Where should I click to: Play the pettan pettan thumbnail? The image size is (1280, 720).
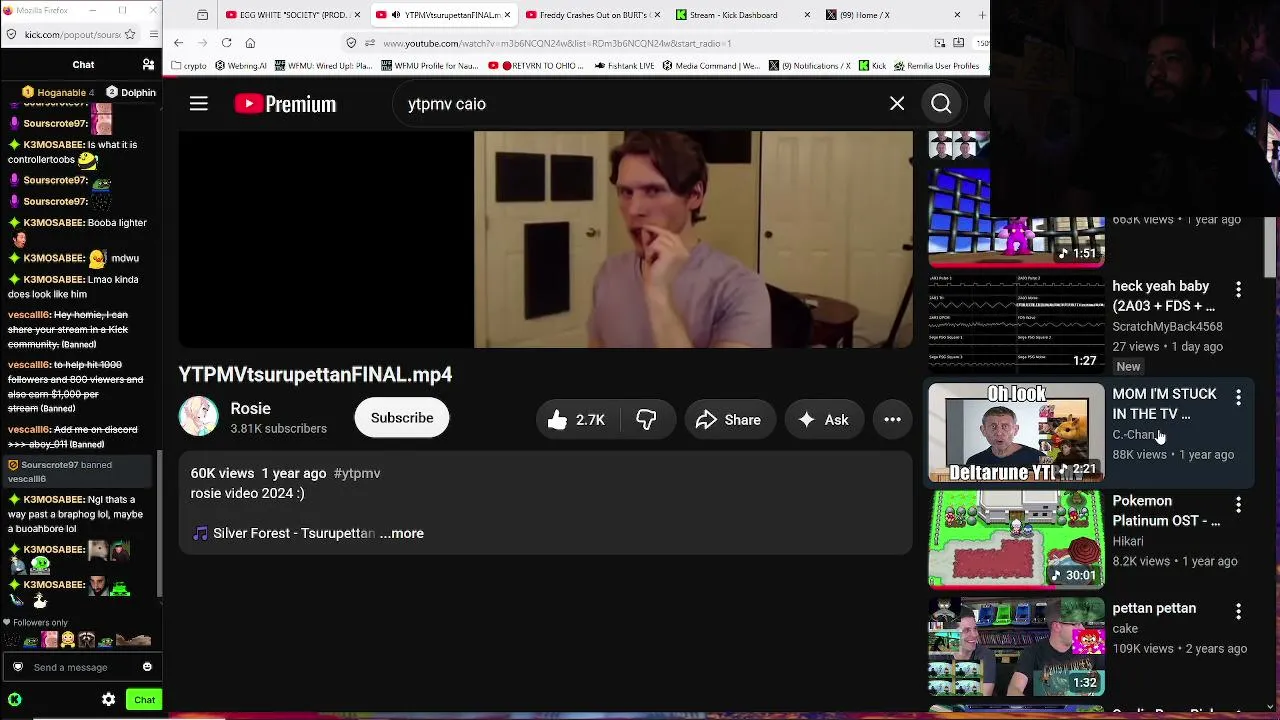tap(1016, 646)
